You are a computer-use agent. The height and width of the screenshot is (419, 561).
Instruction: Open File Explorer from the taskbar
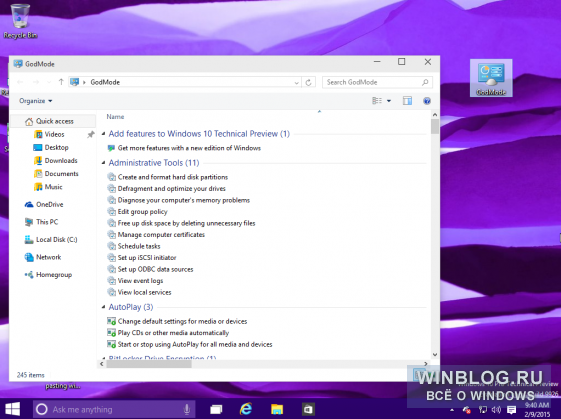click(277, 409)
